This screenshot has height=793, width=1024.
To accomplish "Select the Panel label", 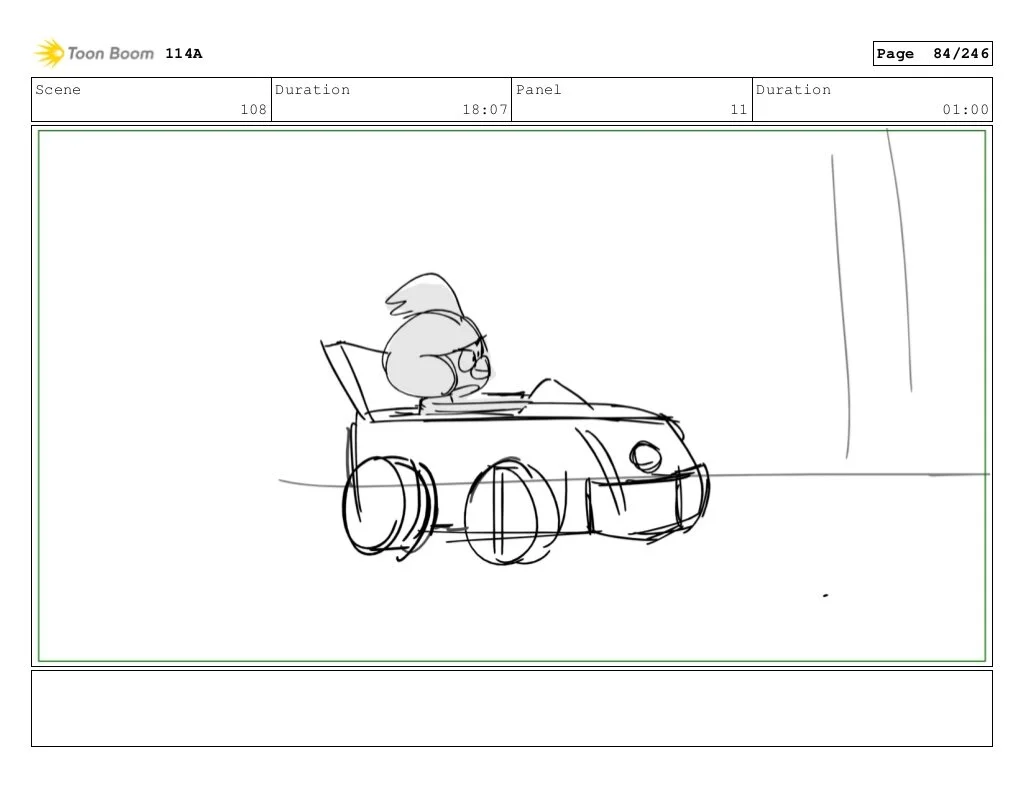I will tap(539, 89).
